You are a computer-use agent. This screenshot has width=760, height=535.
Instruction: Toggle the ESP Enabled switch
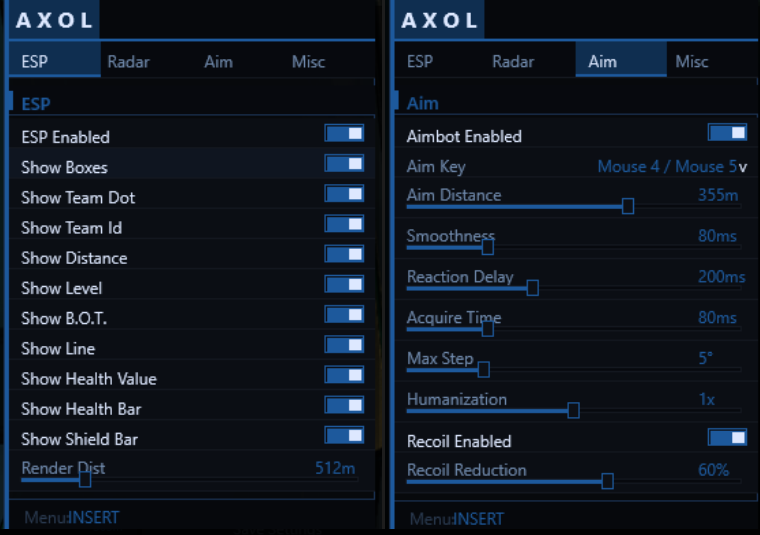click(x=344, y=133)
